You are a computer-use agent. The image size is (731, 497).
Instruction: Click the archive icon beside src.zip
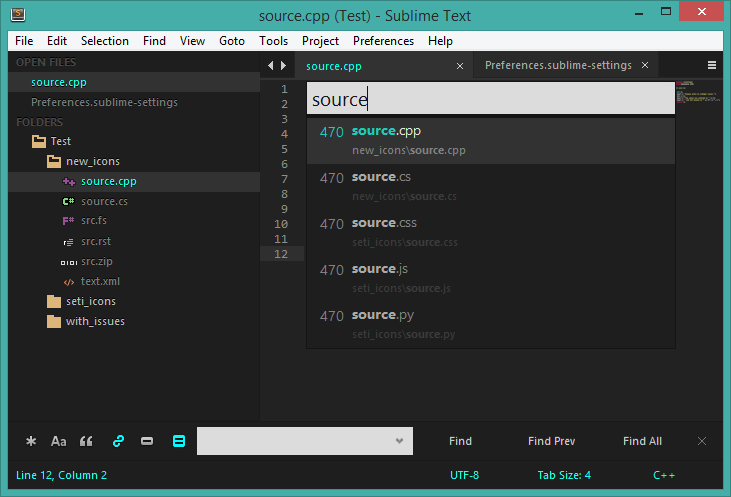pyautogui.click(x=69, y=262)
